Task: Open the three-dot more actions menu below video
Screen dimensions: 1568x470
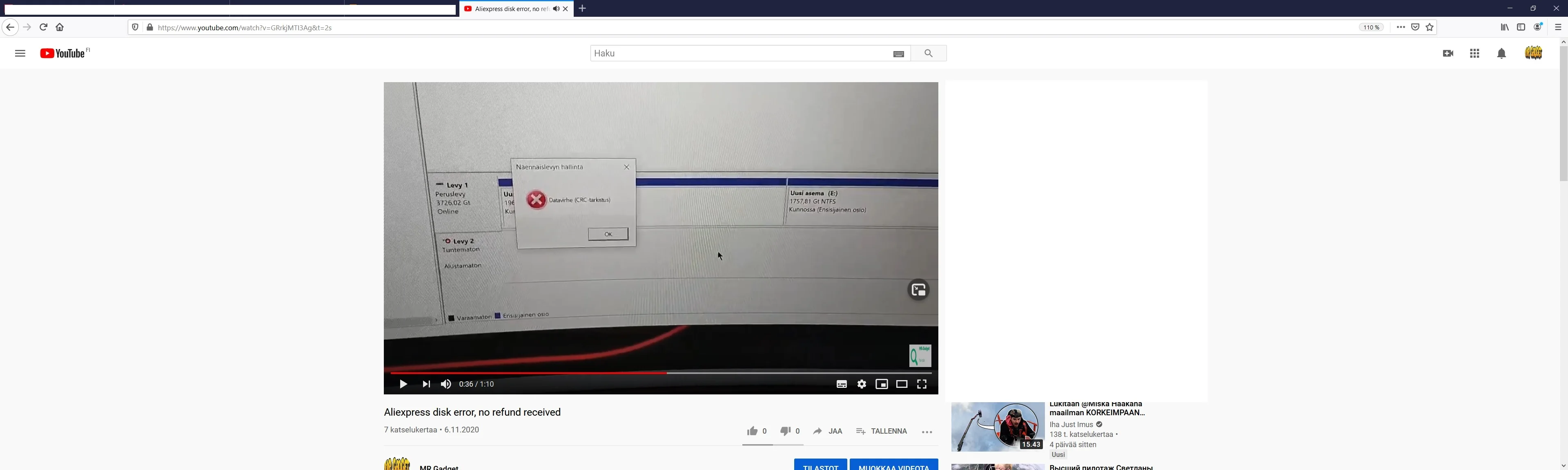Action: pos(927,432)
